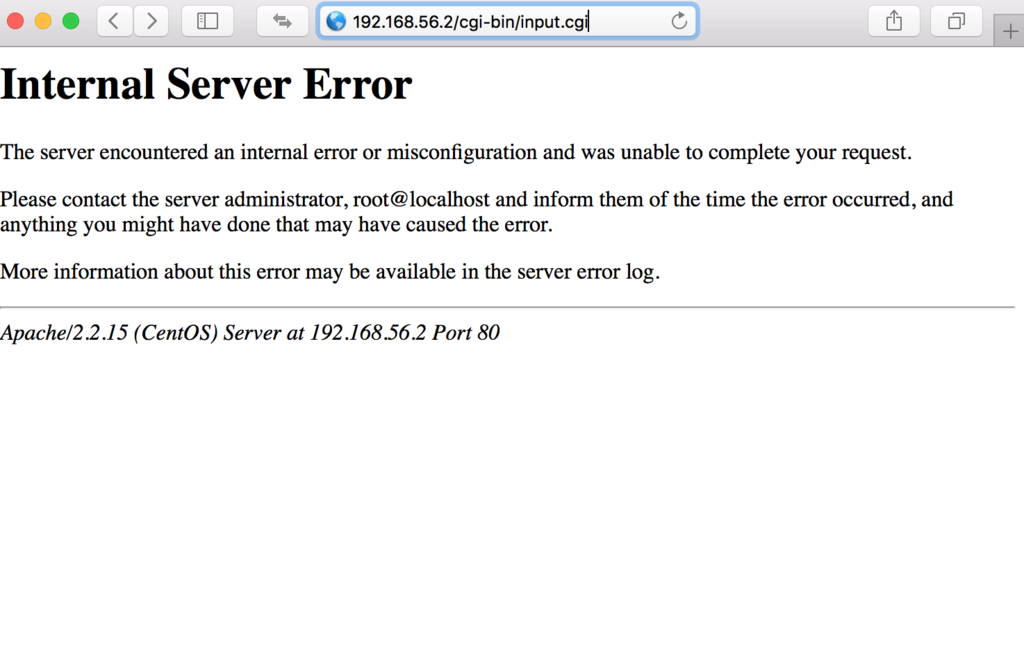
Task: Go back to the previous page
Action: [114, 21]
